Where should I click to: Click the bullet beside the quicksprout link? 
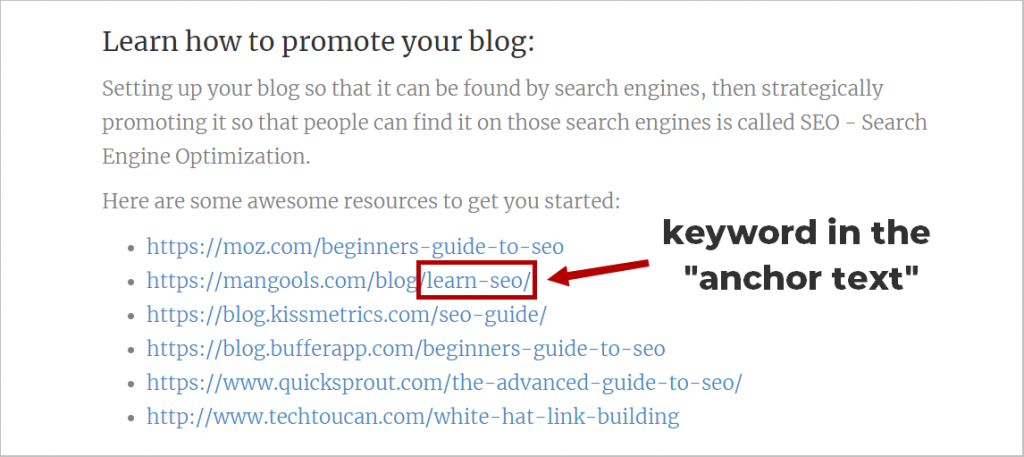click(x=130, y=383)
